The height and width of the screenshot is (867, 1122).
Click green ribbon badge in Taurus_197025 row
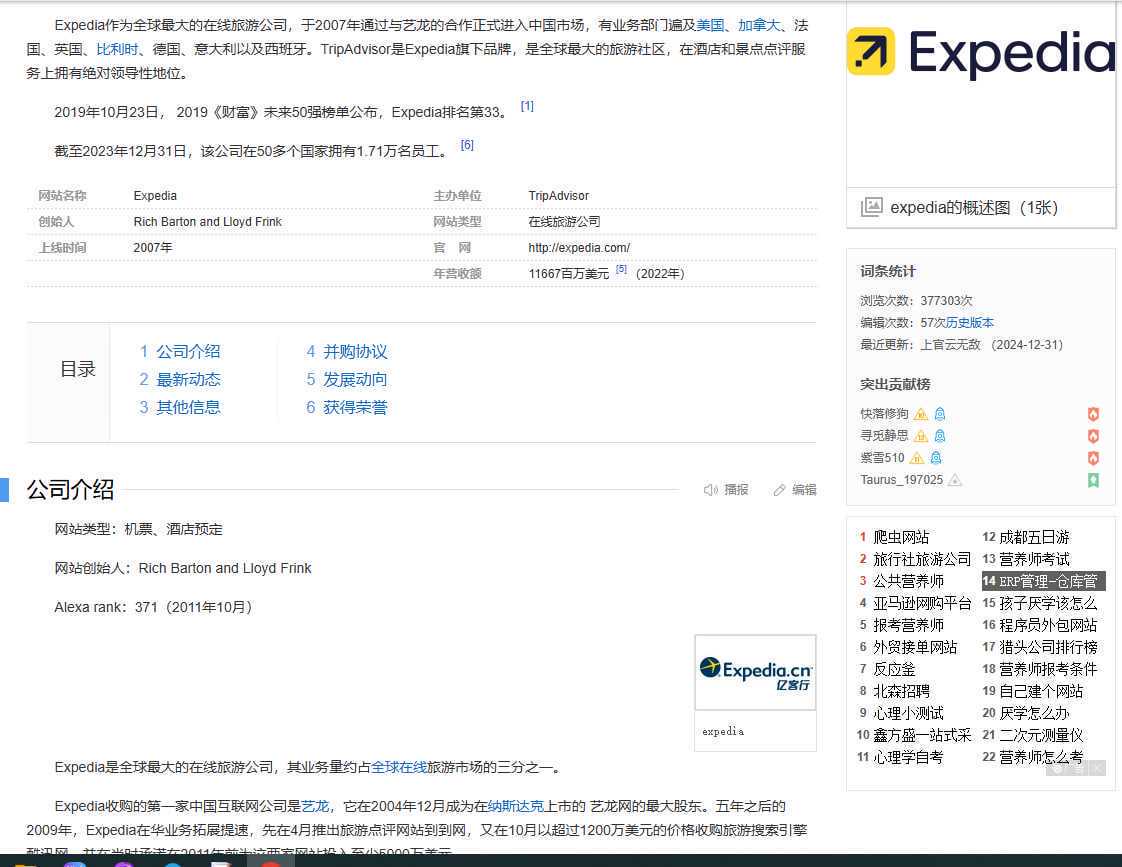(1093, 480)
